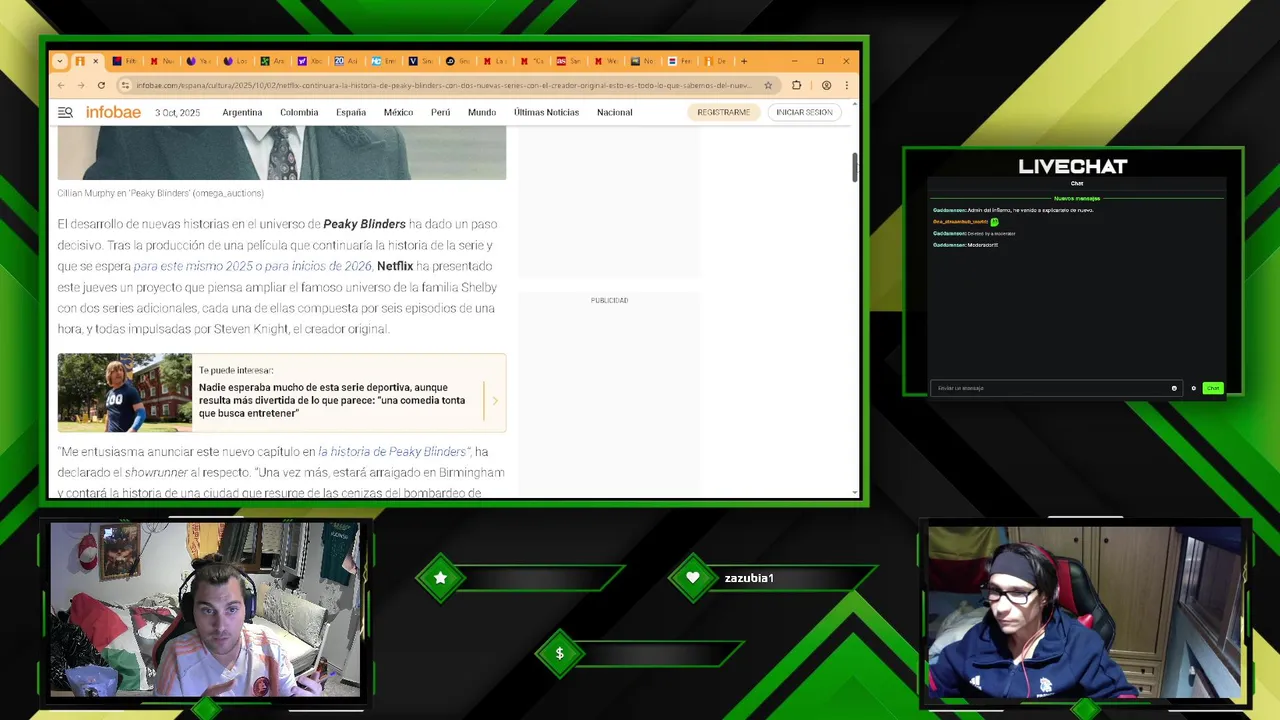
Task: Click the Cillian Murphy article photo
Action: 282,153
